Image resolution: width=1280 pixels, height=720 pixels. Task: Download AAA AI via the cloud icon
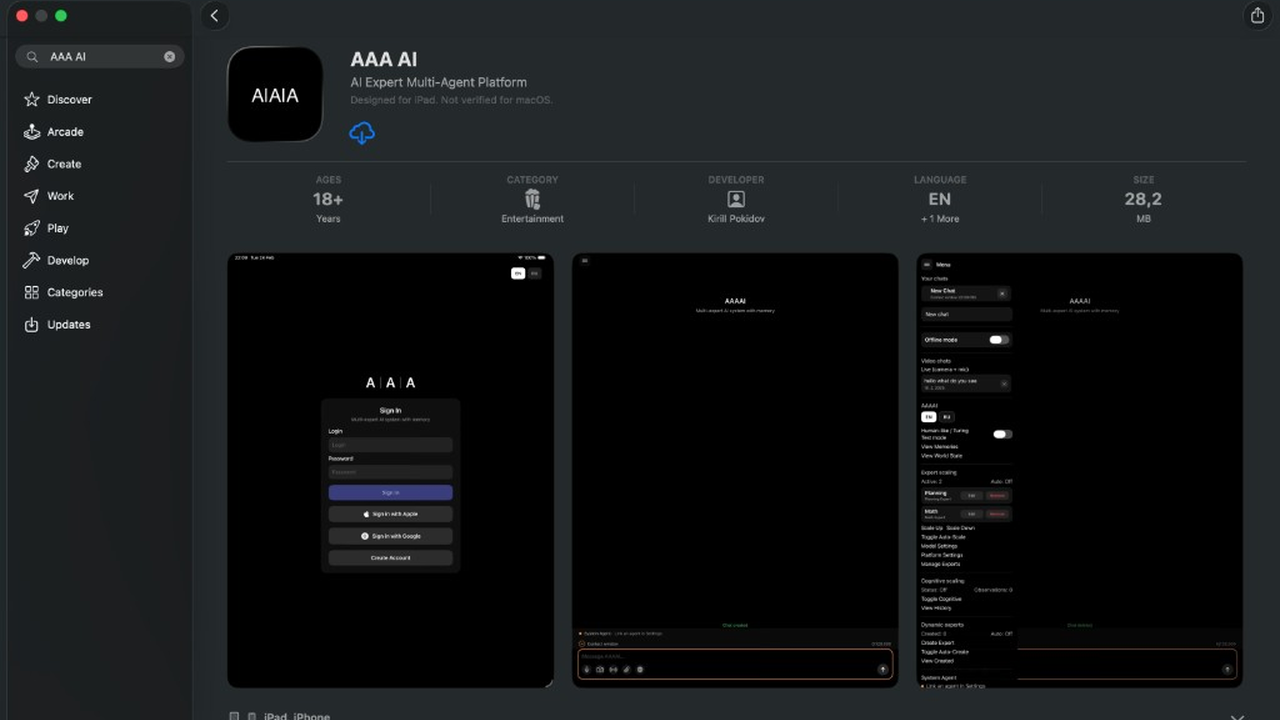pos(362,132)
